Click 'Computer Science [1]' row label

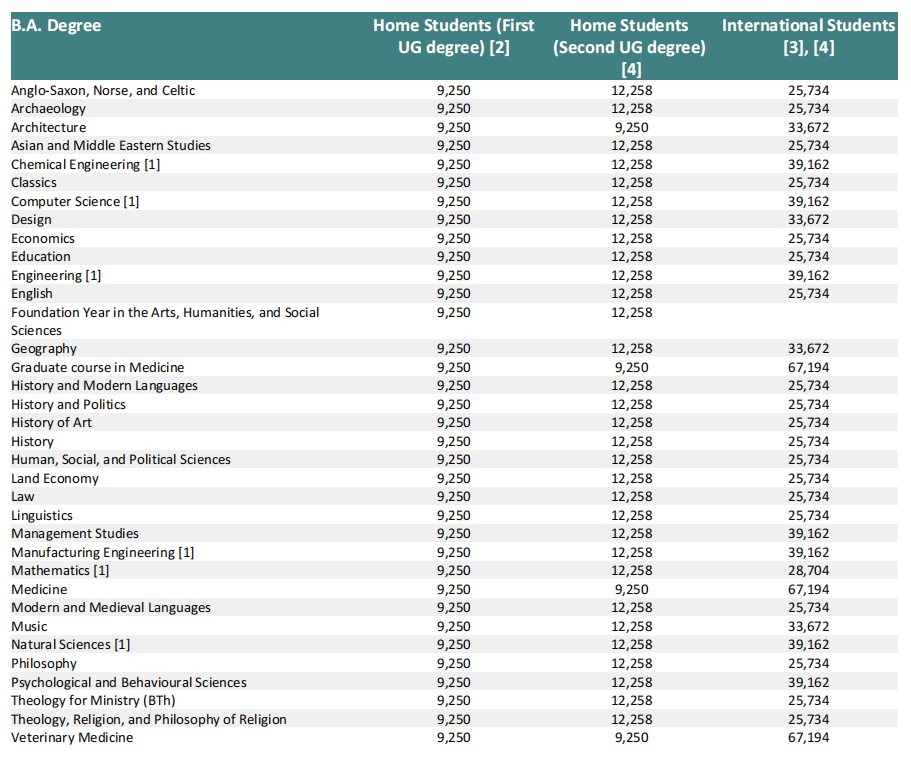(x=75, y=202)
